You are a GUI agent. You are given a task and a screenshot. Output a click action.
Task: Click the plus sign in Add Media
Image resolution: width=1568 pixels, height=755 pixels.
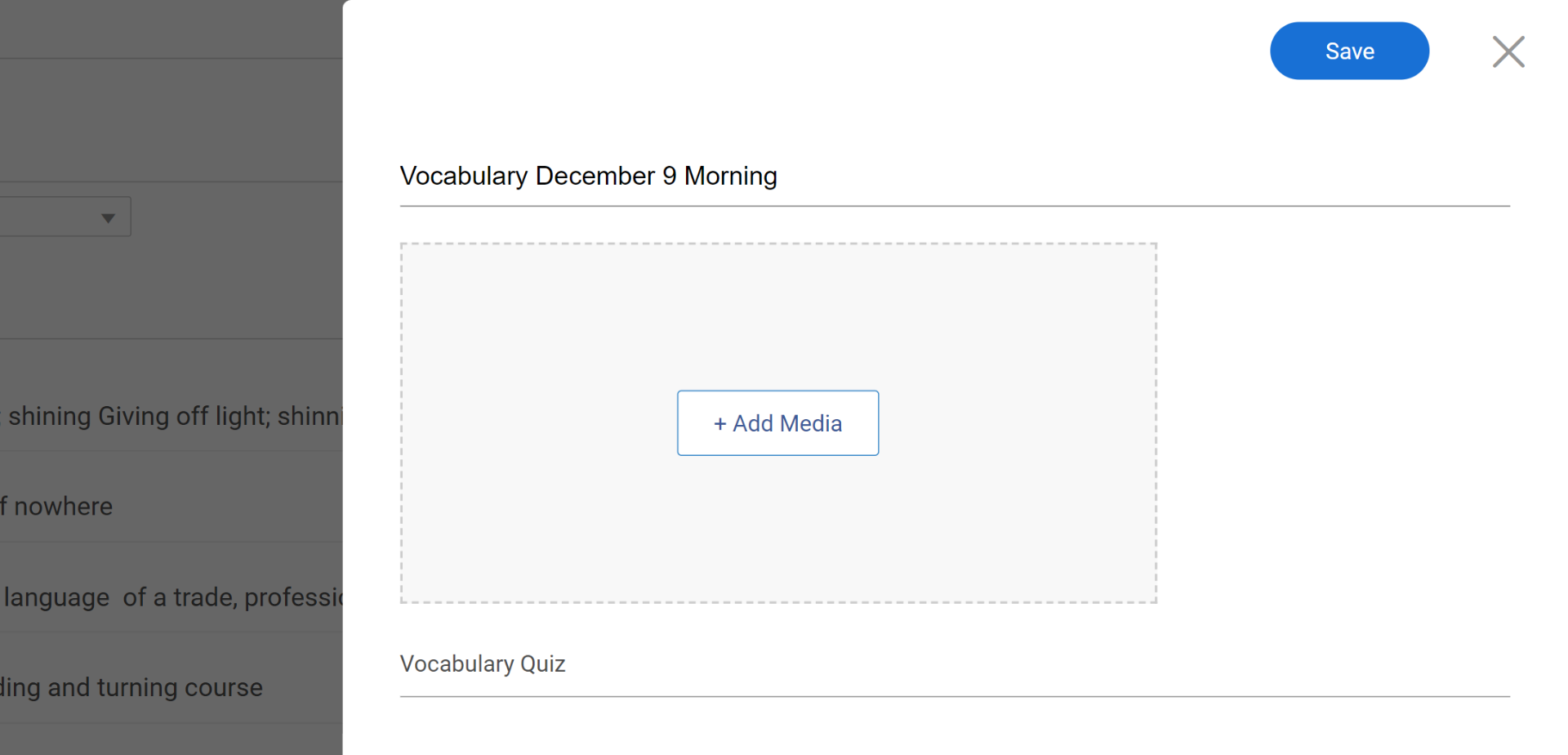[719, 424]
